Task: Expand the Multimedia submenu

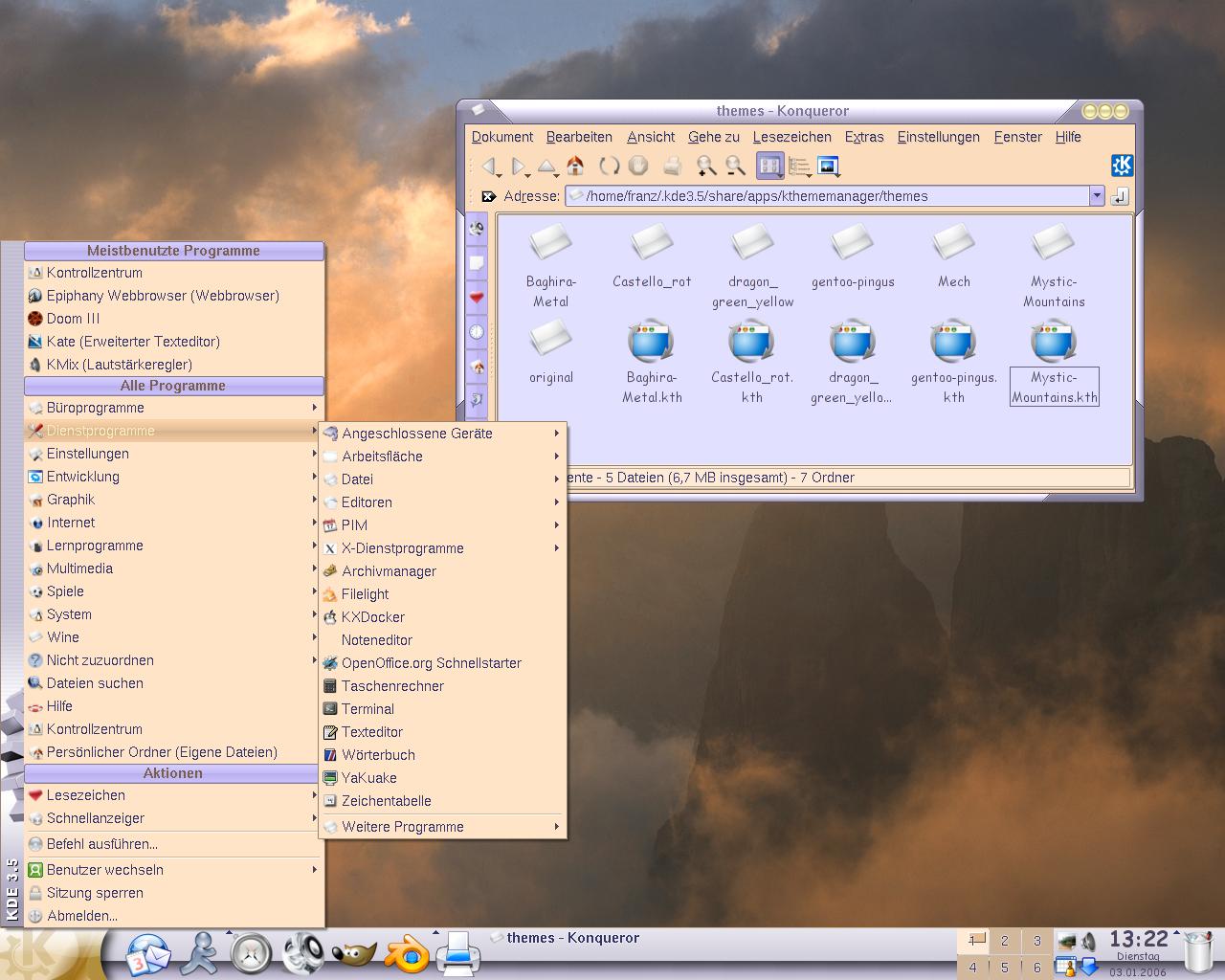Action: (173, 568)
